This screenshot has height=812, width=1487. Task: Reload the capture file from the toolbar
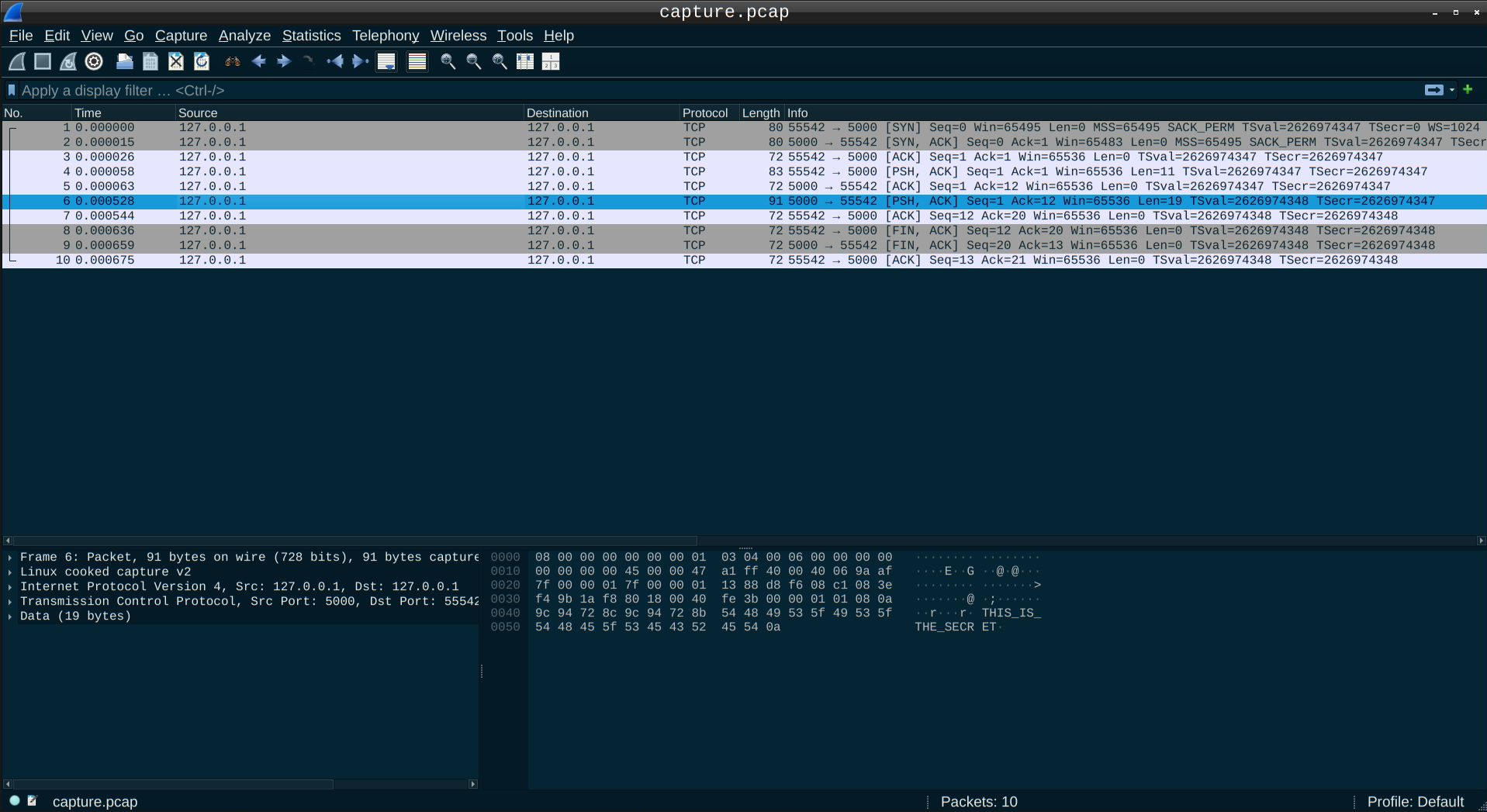pyautogui.click(x=202, y=62)
